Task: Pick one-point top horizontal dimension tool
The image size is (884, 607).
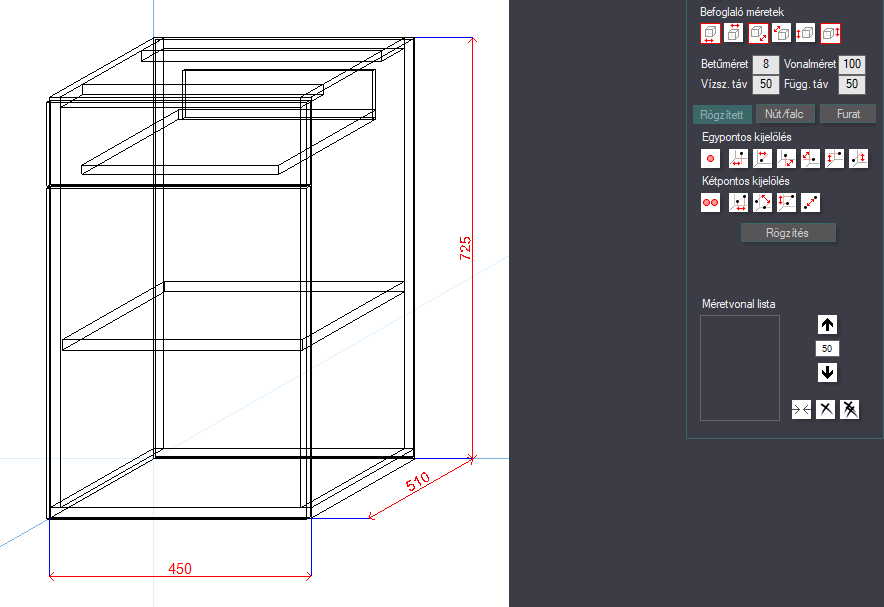Action: 762,159
